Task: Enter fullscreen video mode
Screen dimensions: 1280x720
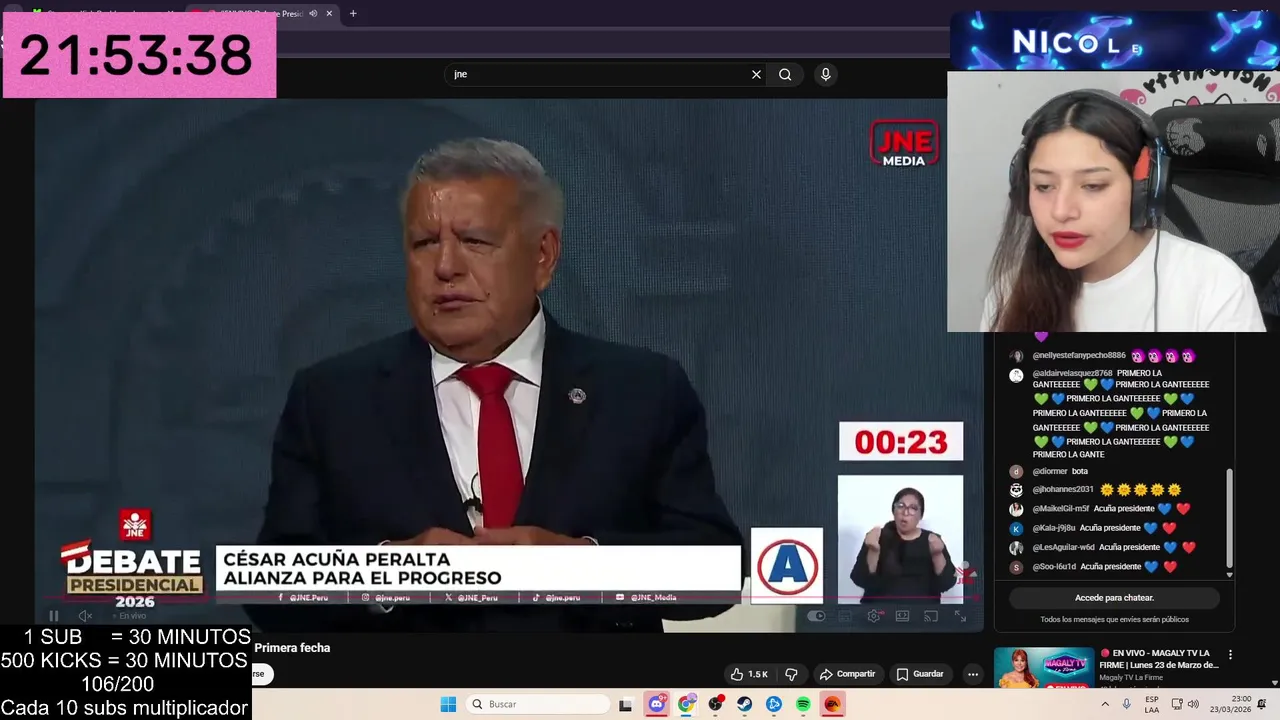Action: pos(960,616)
